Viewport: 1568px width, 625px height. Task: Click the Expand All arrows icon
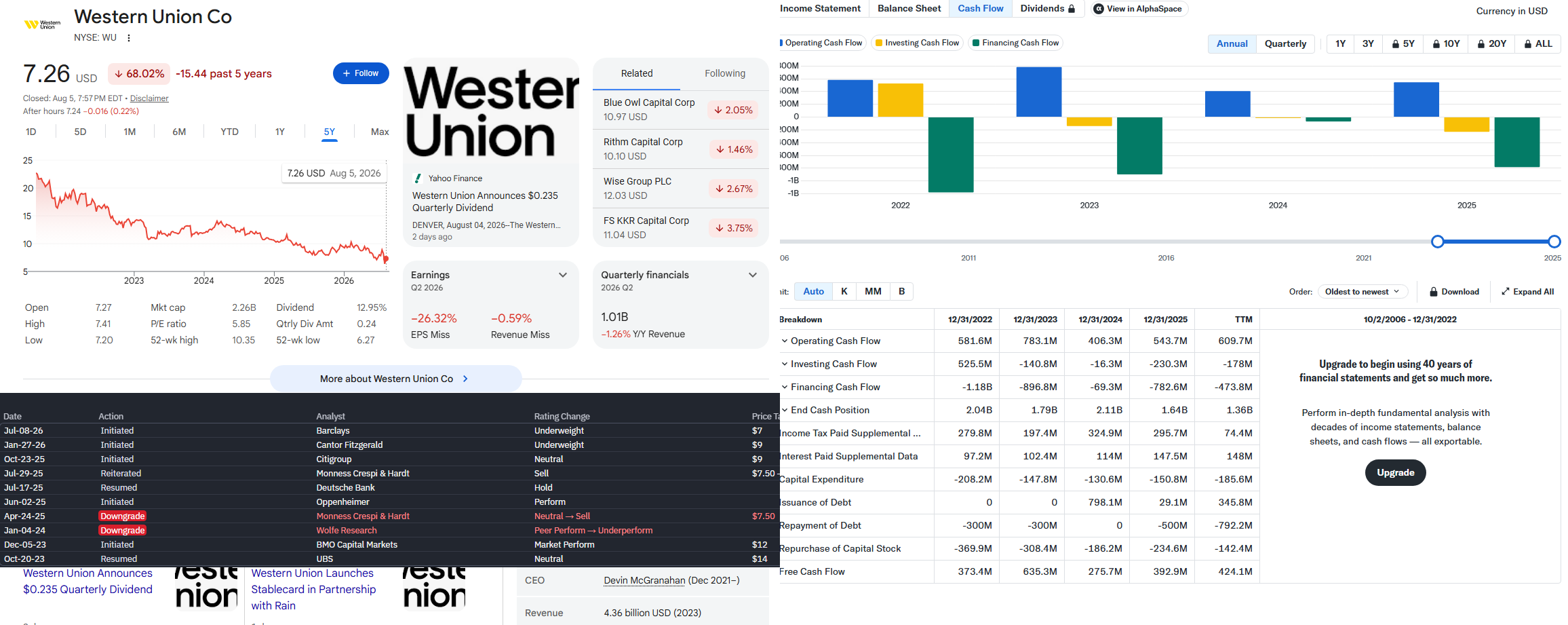[1506, 292]
